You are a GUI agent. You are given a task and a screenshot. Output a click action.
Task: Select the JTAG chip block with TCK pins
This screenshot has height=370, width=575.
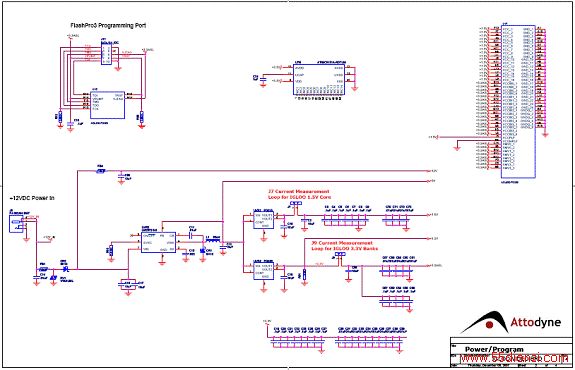click(x=107, y=105)
